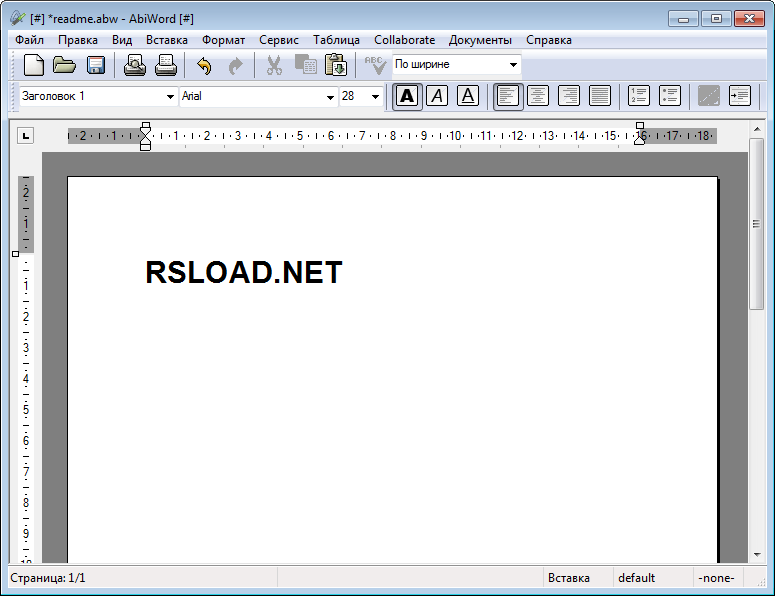The width and height of the screenshot is (775, 596).
Task: Save the document with the floppy disk icon
Action: [x=96, y=65]
